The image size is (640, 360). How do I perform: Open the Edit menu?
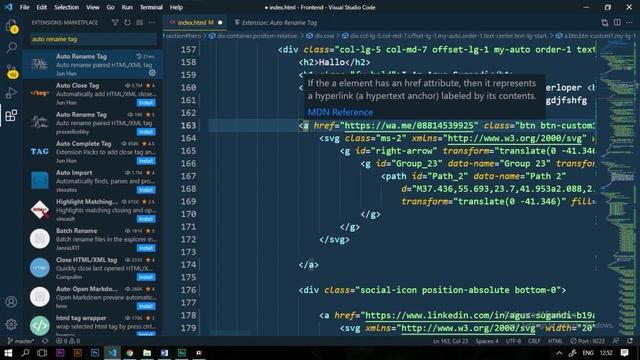click(42, 7)
